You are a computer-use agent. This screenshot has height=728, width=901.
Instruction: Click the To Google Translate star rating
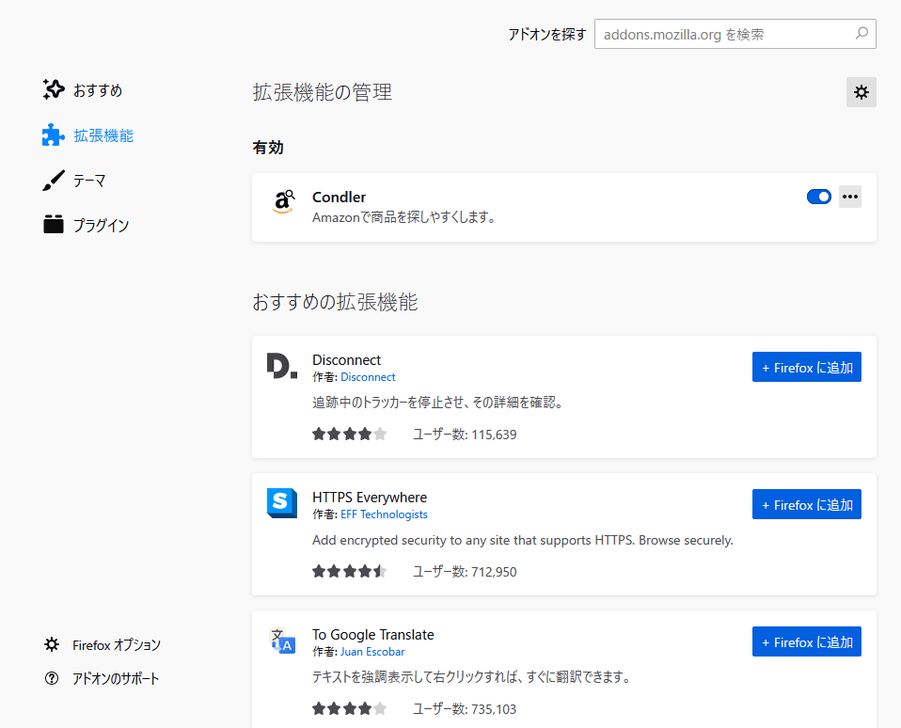[x=349, y=708]
